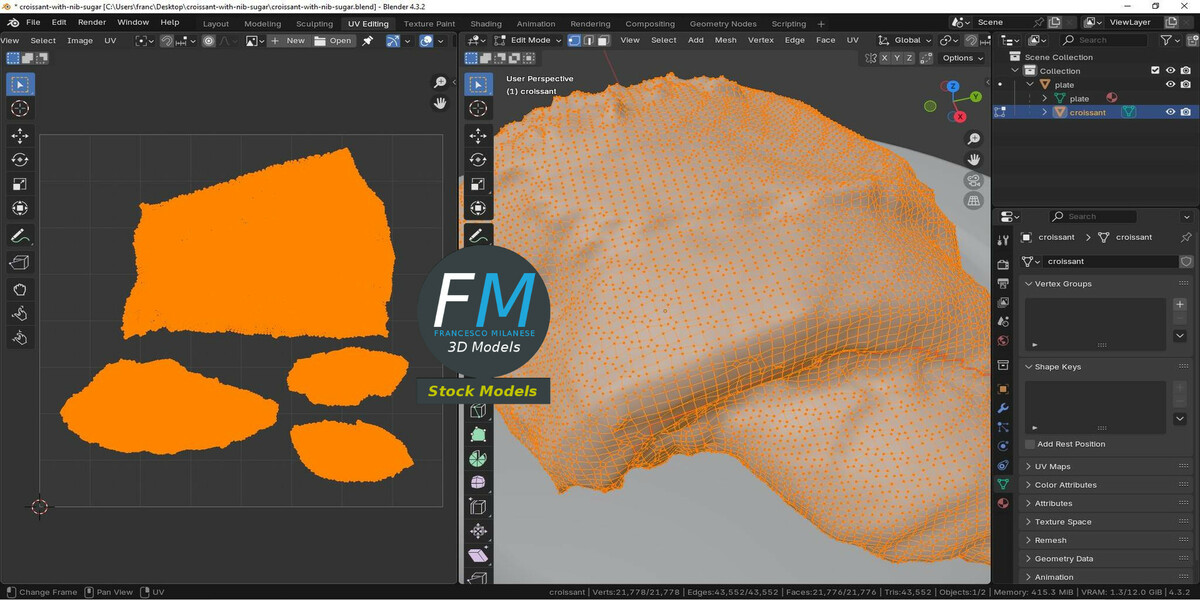Expand the croissant row in the outliner
Viewport: 1200px width, 600px height.
pyautogui.click(x=1045, y=112)
